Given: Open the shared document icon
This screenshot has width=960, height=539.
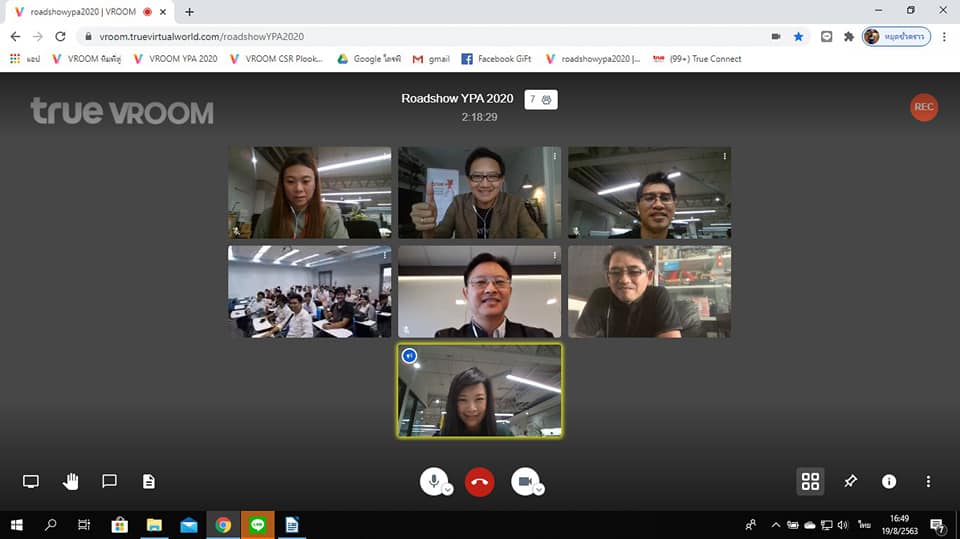Looking at the screenshot, I should click(x=149, y=482).
